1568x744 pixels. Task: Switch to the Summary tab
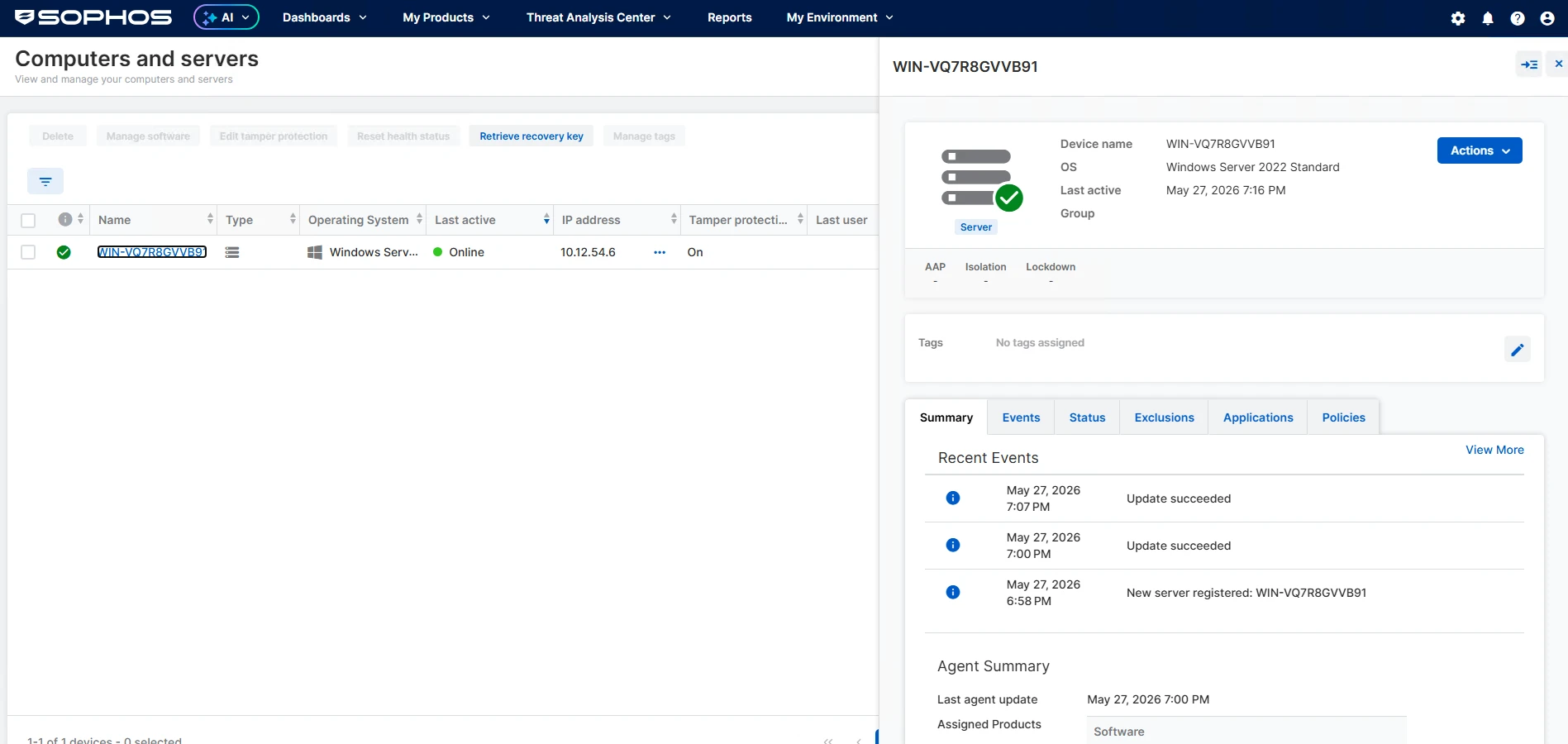[946, 417]
